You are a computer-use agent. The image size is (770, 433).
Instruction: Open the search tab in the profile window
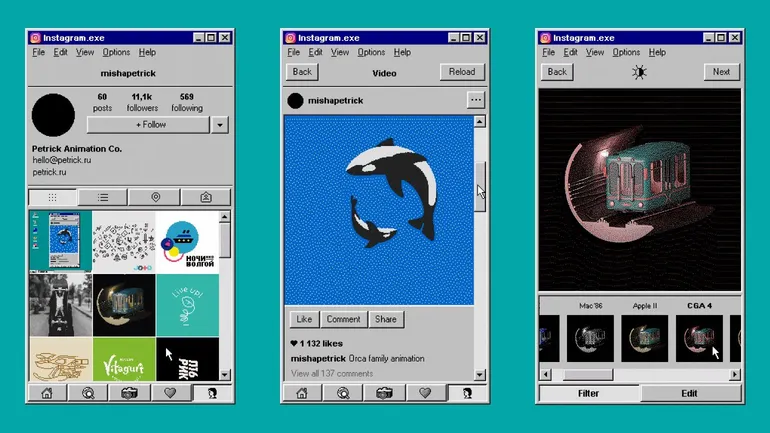tap(88, 394)
